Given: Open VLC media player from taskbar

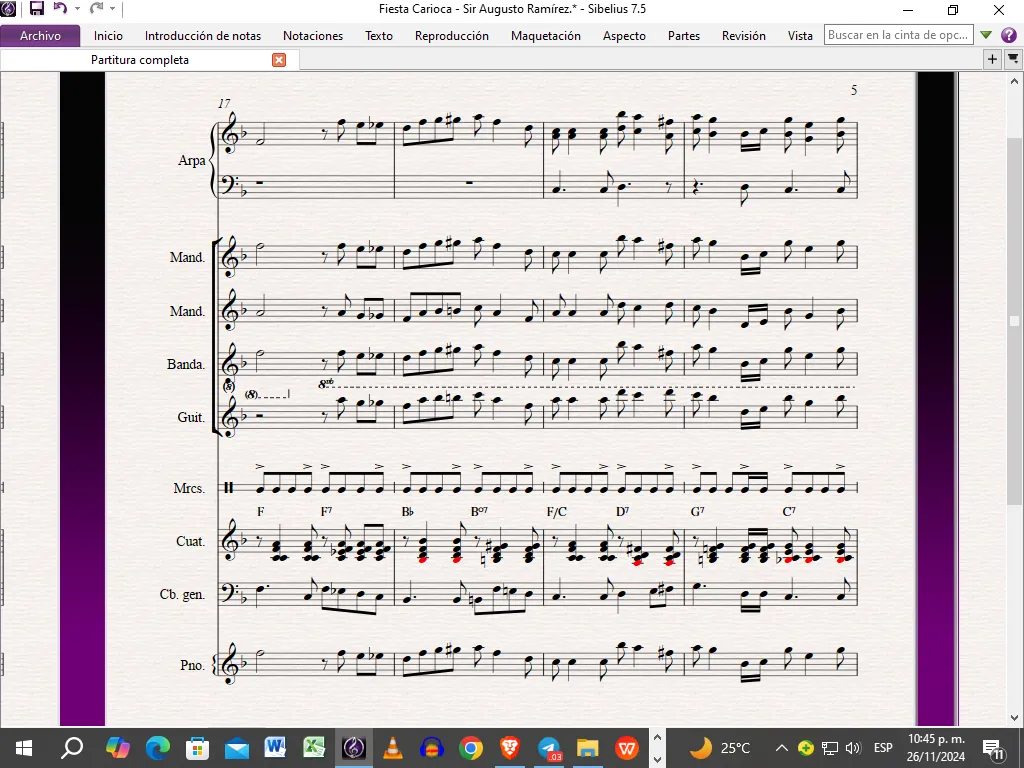Looking at the screenshot, I should pyautogui.click(x=392, y=748).
